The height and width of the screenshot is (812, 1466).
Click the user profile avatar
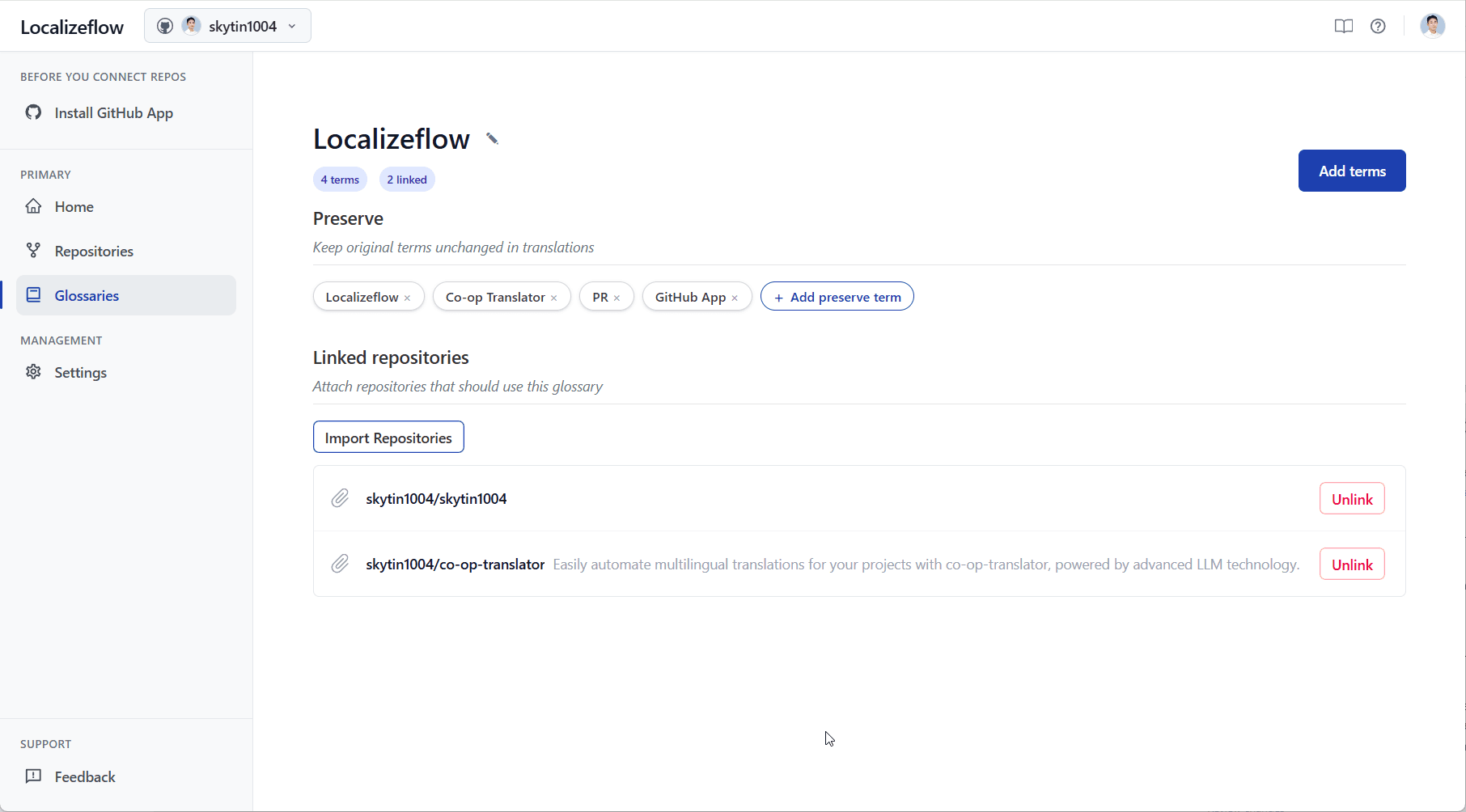(x=1432, y=27)
